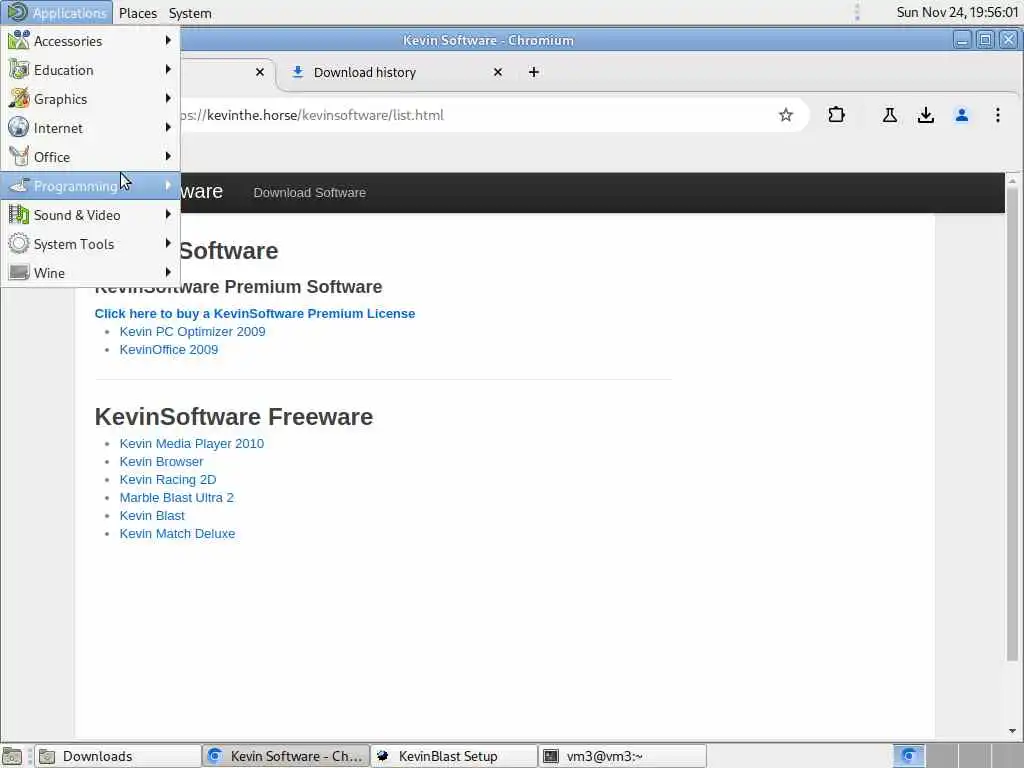Click the Graphics category icon
The image size is (1024, 768).
click(18, 99)
